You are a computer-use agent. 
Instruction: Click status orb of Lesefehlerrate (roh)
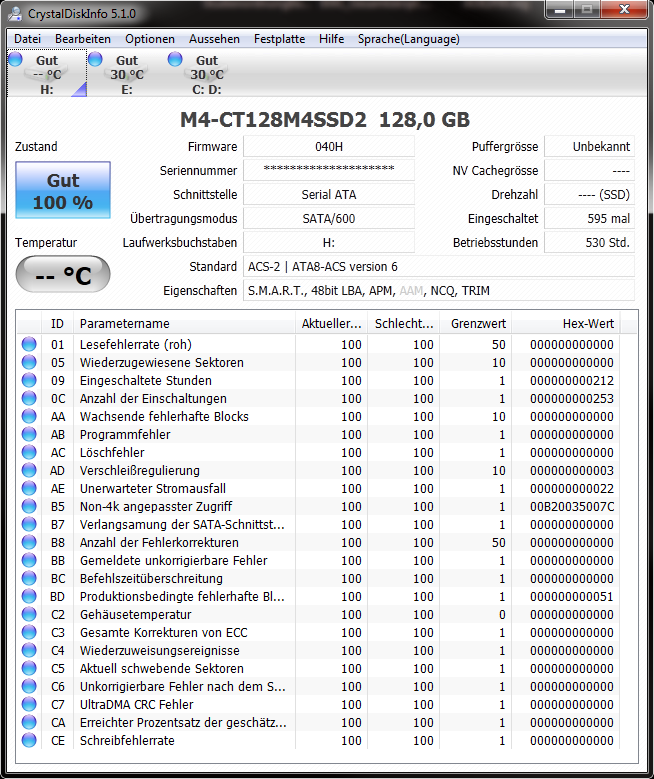(x=29, y=344)
